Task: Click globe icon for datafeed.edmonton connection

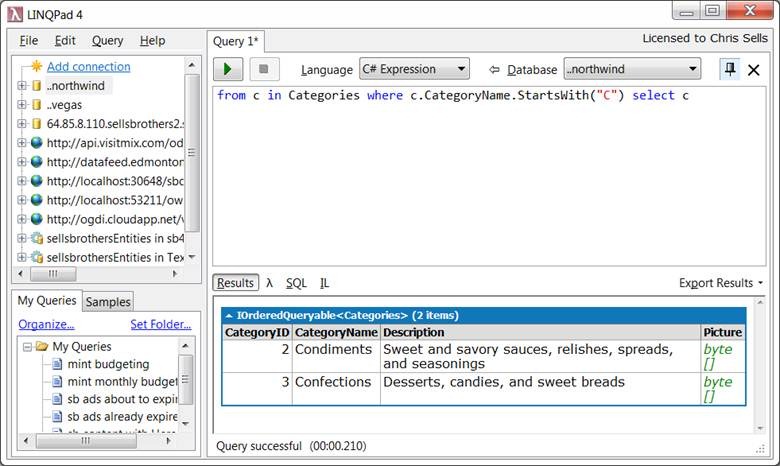Action: 36,162
